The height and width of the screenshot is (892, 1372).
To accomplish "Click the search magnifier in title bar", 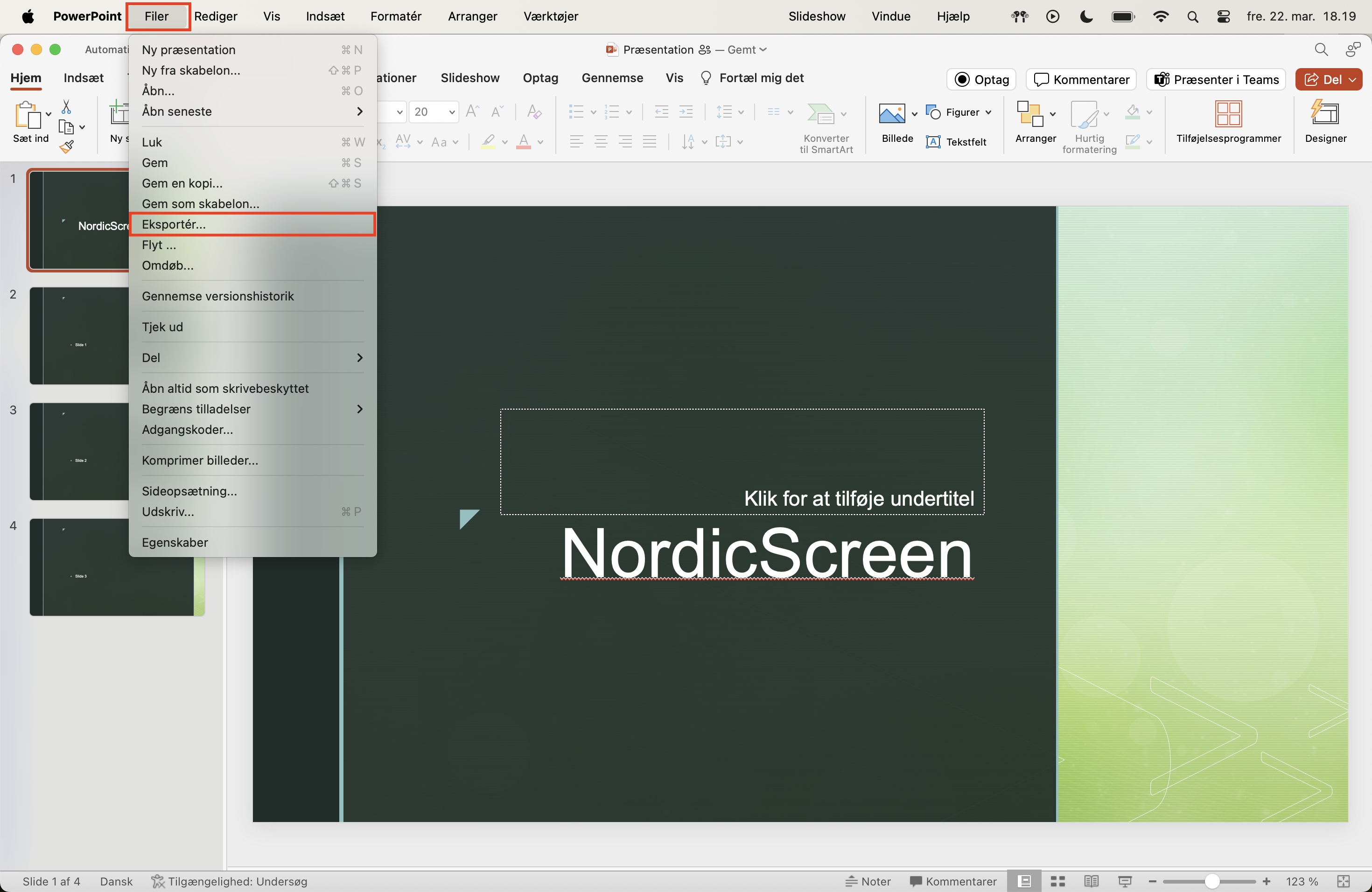I will click(1321, 49).
